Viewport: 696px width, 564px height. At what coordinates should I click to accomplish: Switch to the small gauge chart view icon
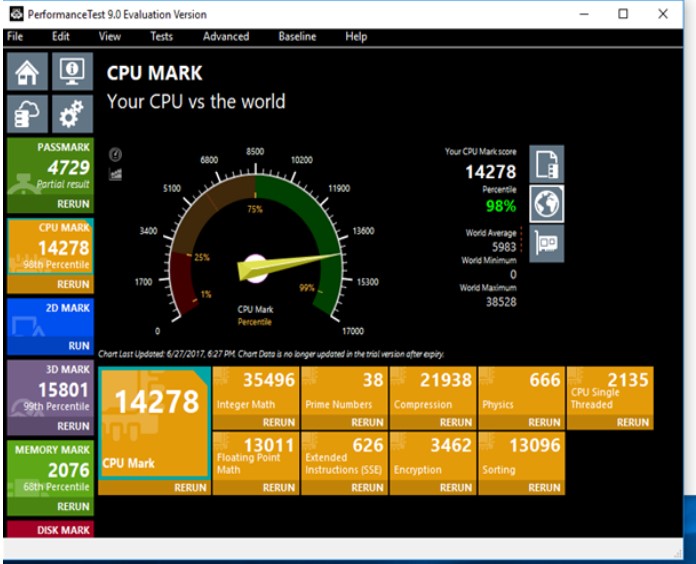tap(114, 154)
